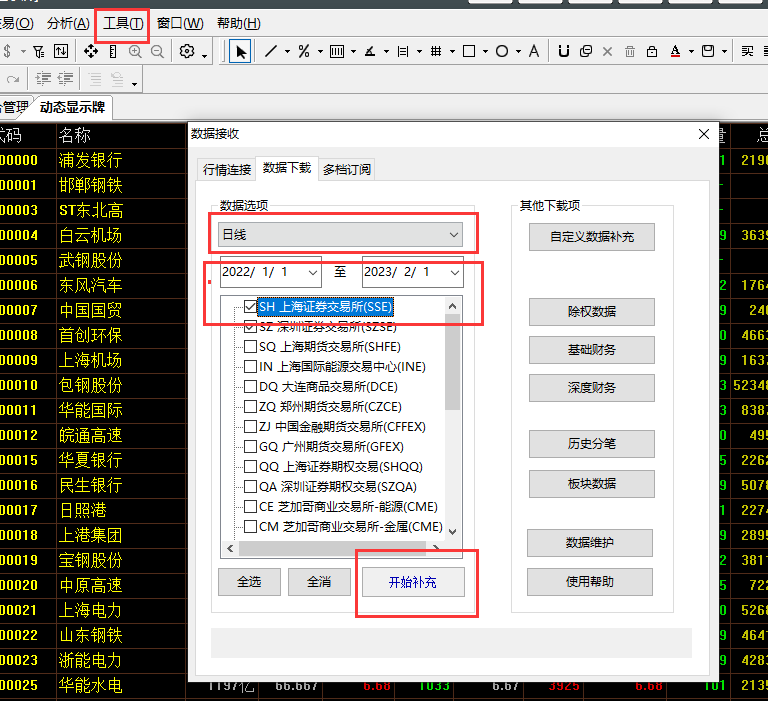Viewport: 768px width, 701px height.
Task: Select the percent retracement tool
Action: 304,51
